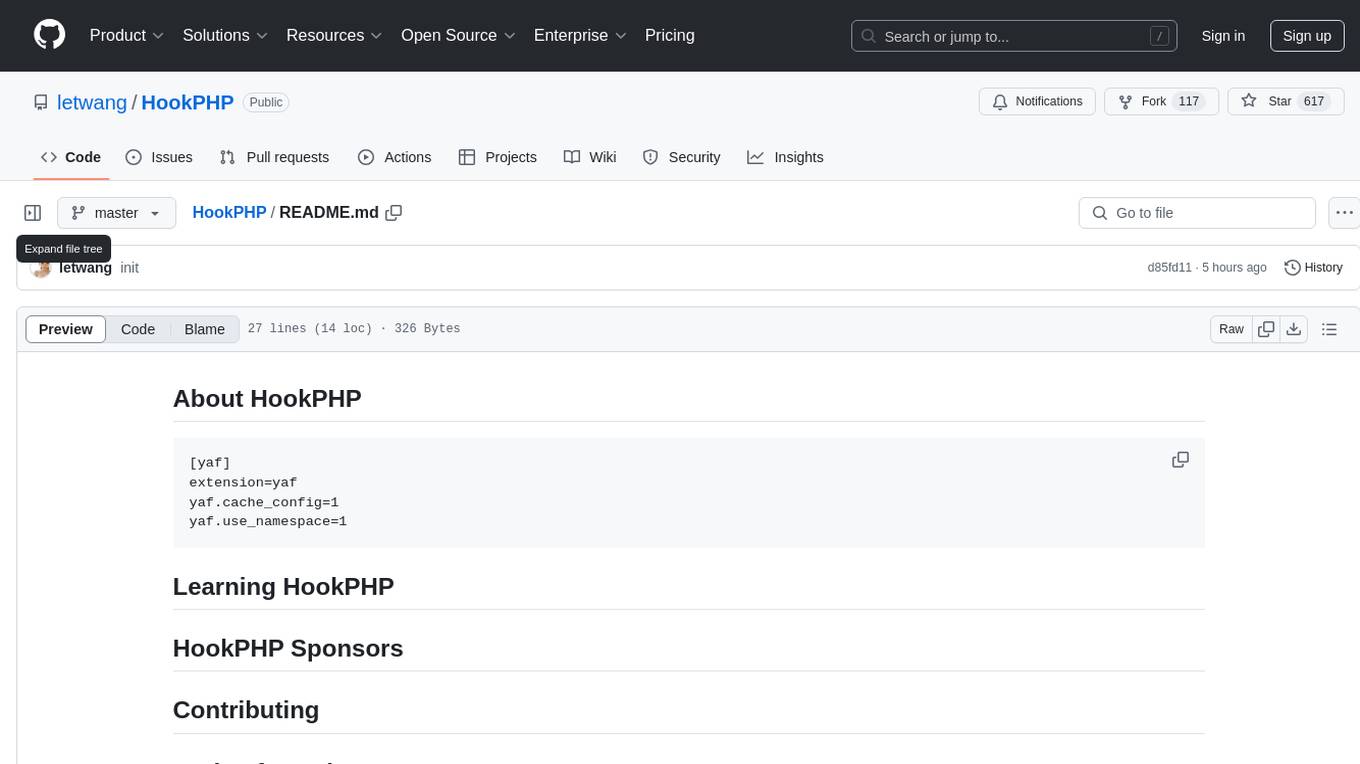Switch to the Security tab
This screenshot has height=764, width=1360.
pos(681,157)
